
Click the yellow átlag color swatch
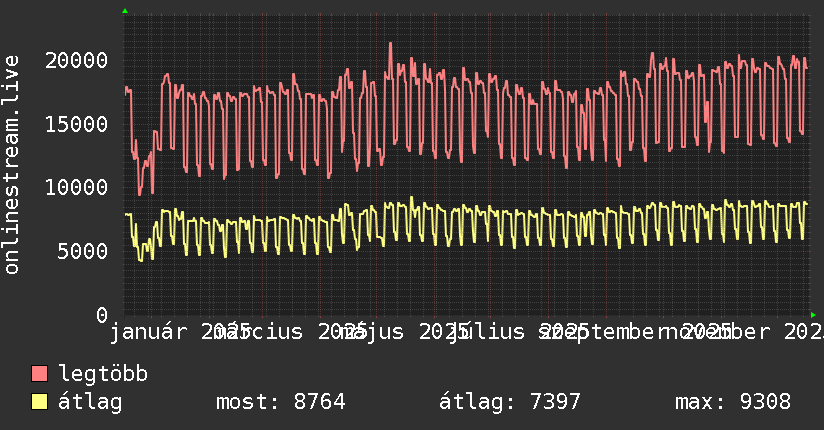[x=39, y=402]
